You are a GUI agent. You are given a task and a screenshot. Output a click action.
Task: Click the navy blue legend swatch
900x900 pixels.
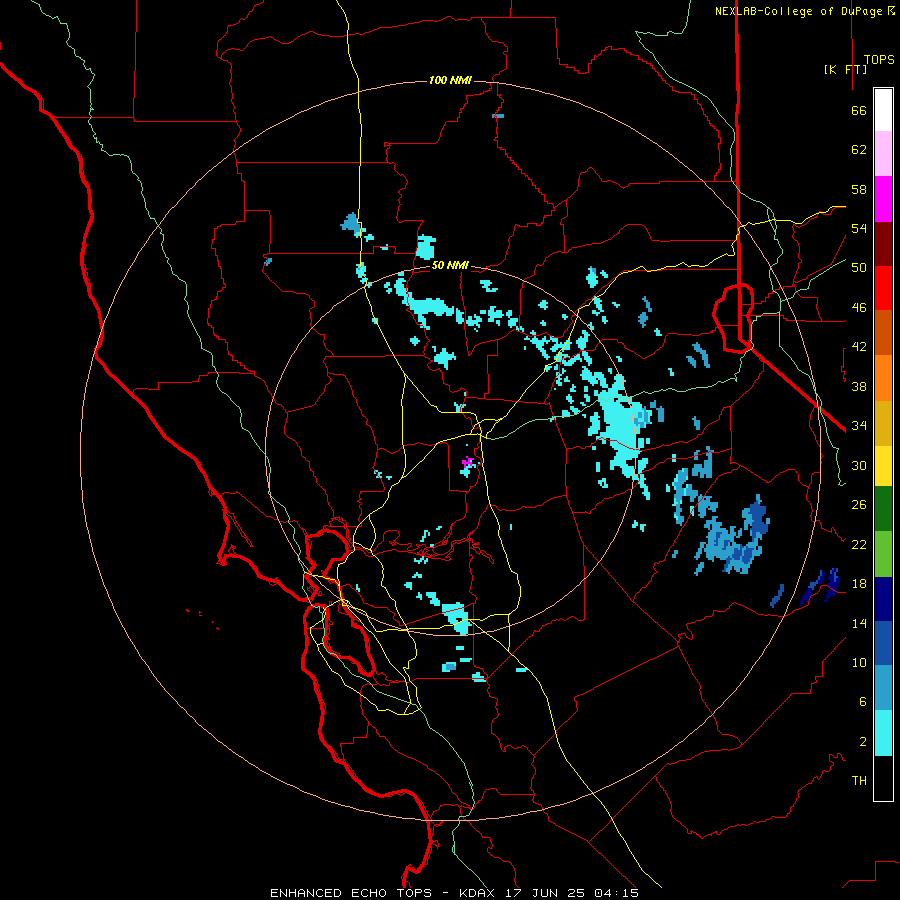[x=883, y=599]
